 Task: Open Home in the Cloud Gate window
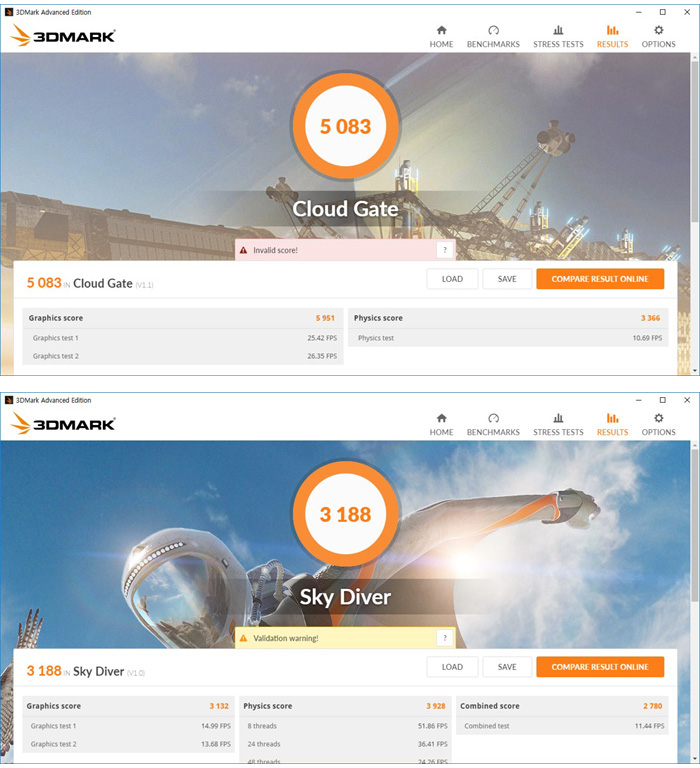click(x=441, y=37)
